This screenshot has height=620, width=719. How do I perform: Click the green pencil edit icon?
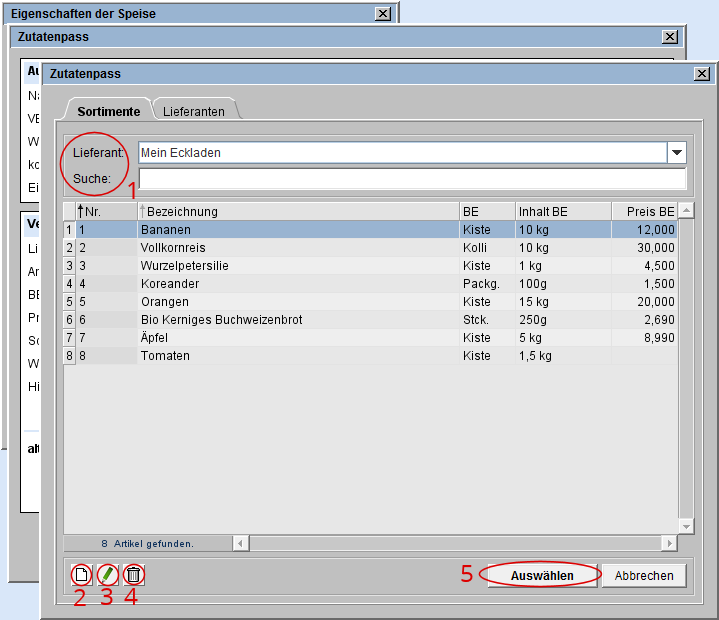[x=107, y=575]
